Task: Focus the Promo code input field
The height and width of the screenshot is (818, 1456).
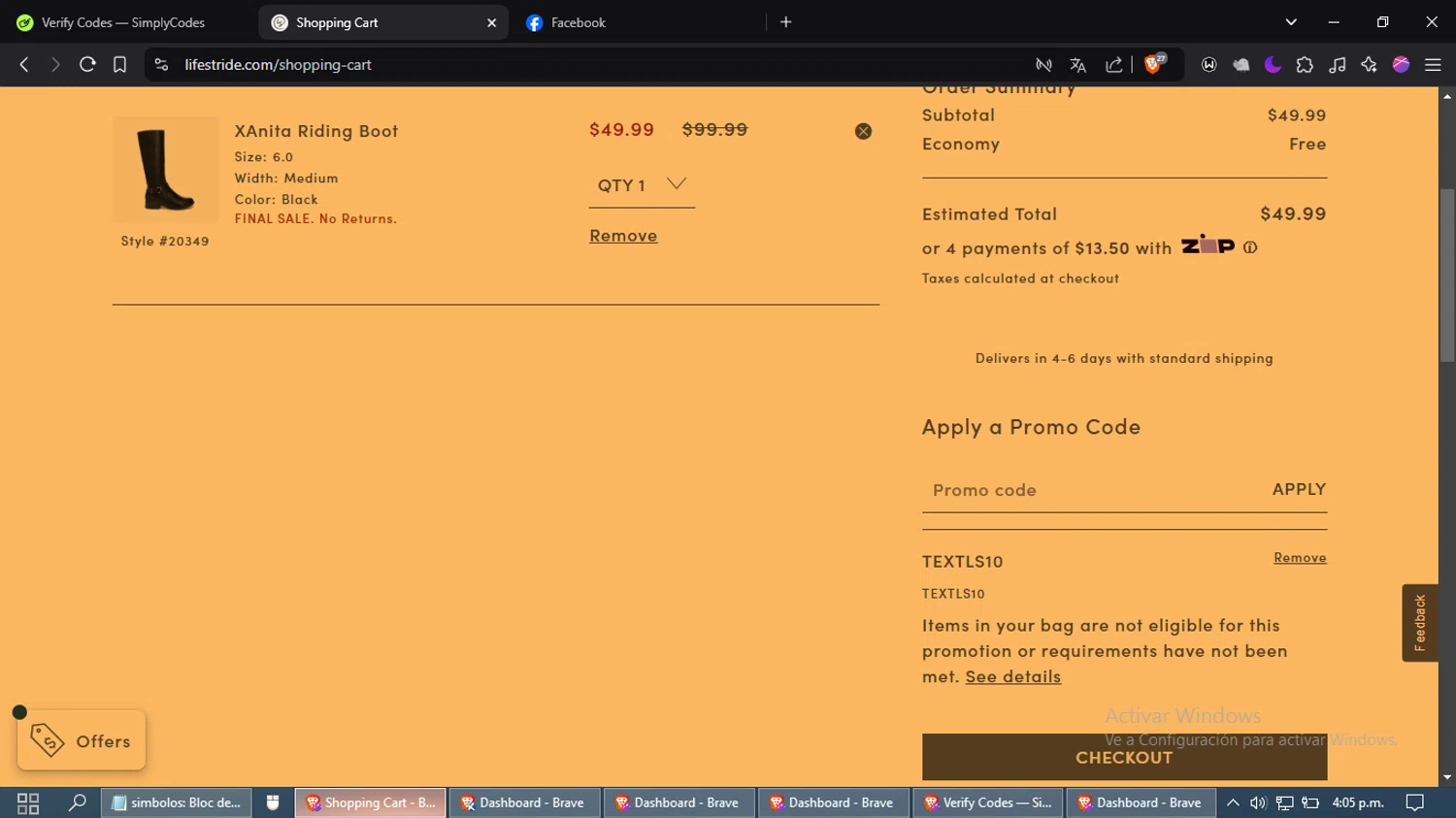Action: (x=1092, y=490)
